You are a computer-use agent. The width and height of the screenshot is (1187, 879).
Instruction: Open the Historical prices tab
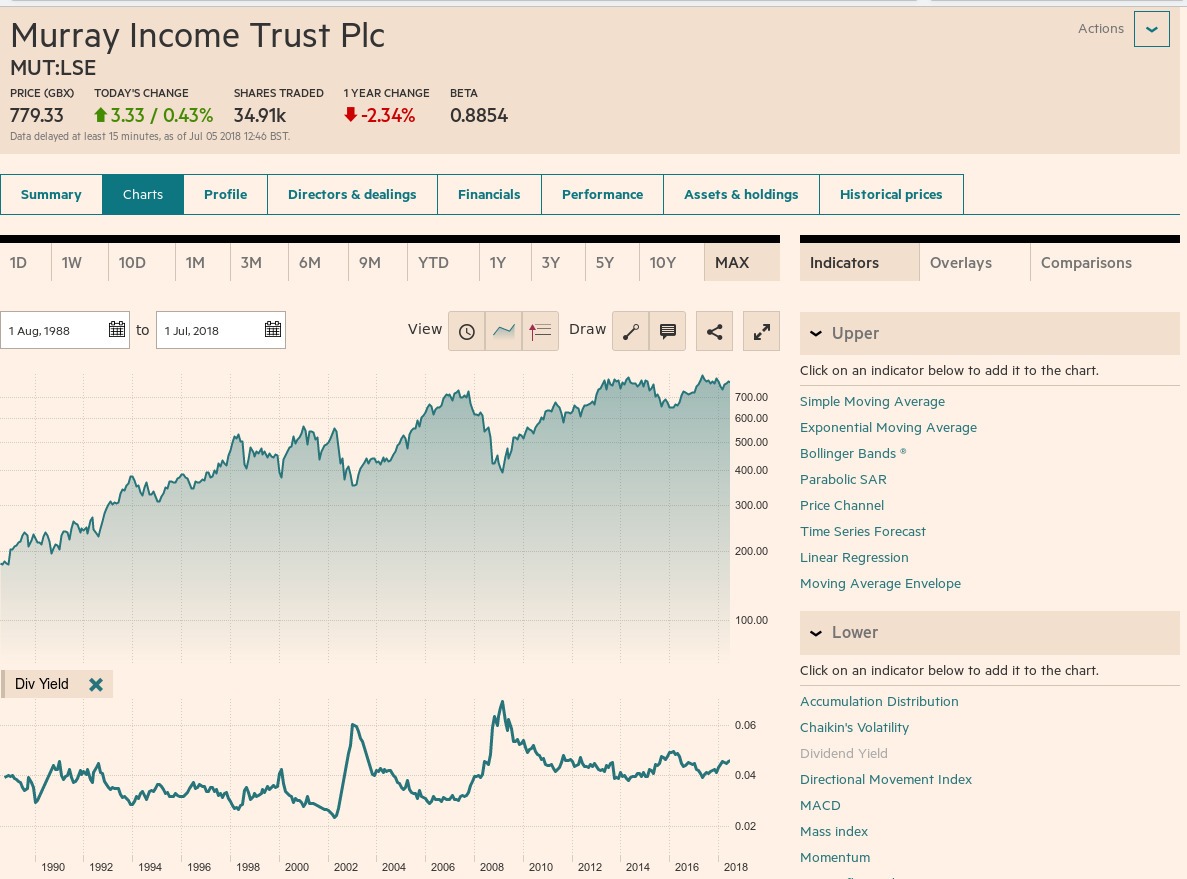click(x=891, y=195)
